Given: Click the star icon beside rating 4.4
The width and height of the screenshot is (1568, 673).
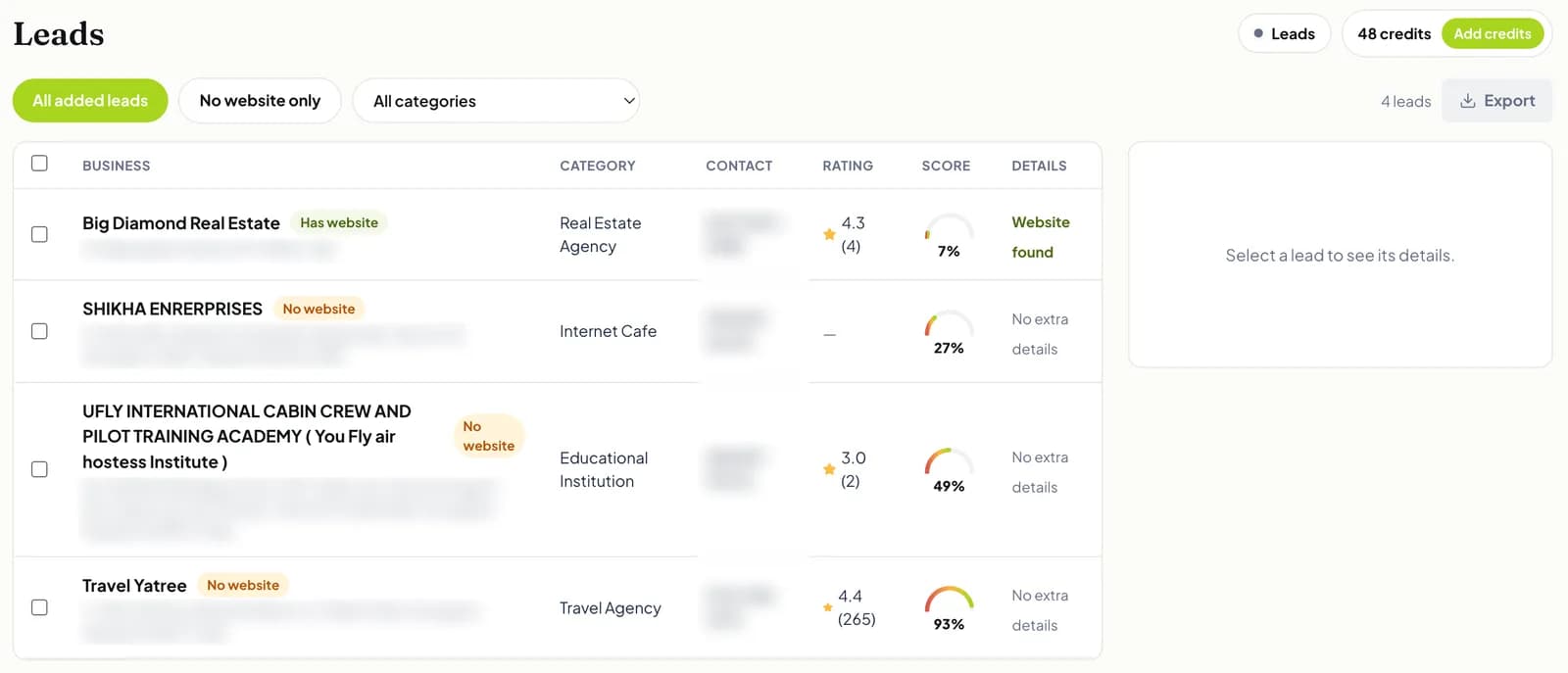Looking at the screenshot, I should (827, 607).
